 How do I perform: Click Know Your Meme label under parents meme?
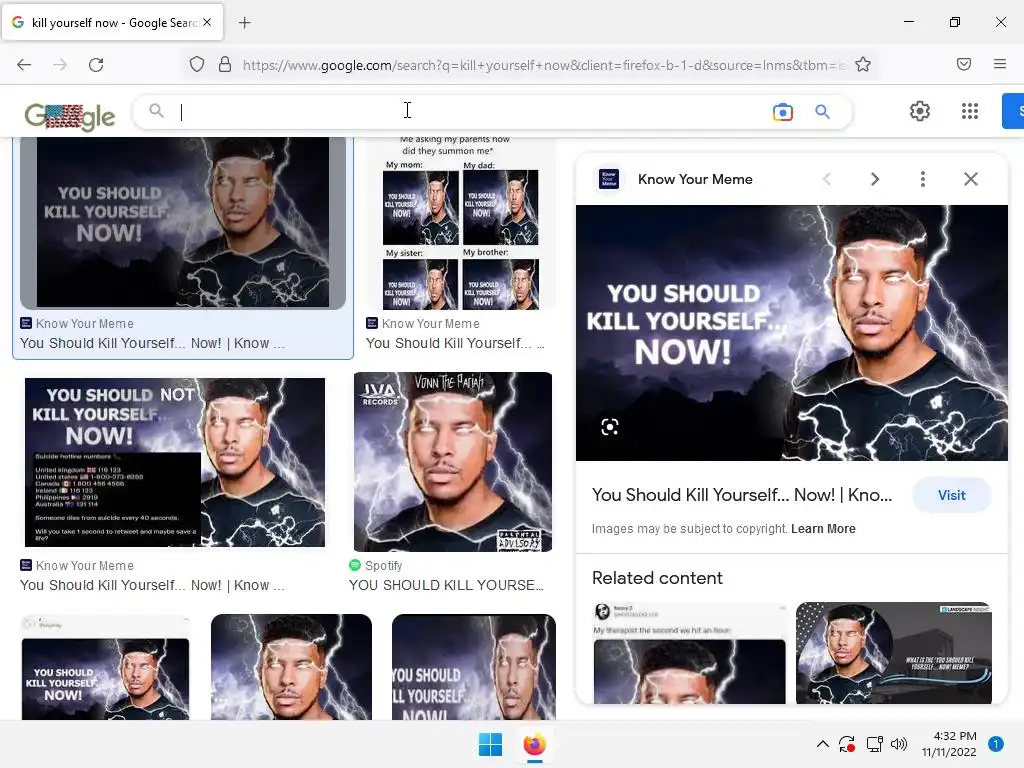coord(430,323)
